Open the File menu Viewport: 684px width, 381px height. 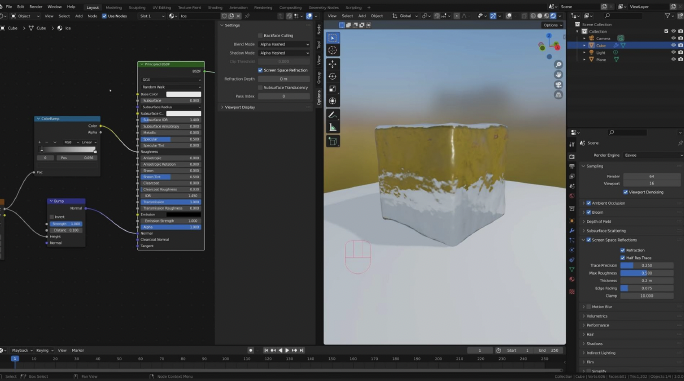tap(9, 7)
